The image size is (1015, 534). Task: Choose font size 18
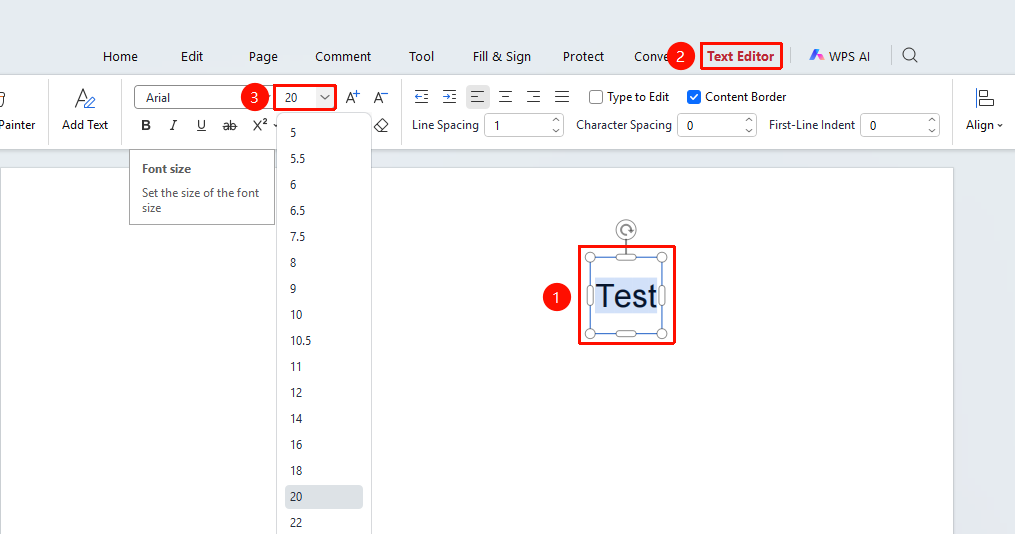(324, 471)
